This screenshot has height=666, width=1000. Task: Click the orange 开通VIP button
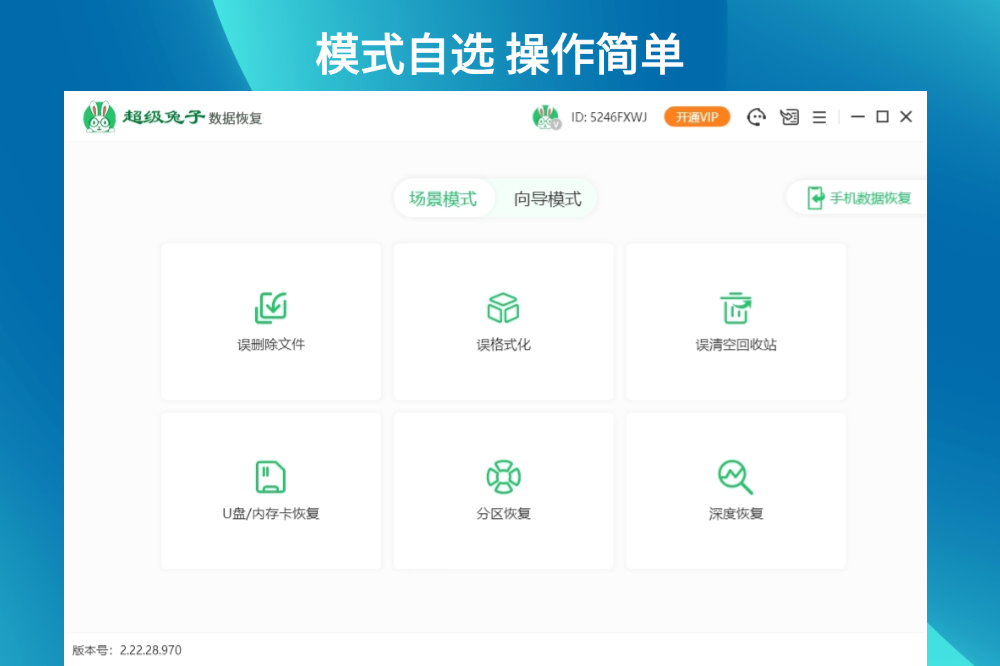click(x=697, y=117)
